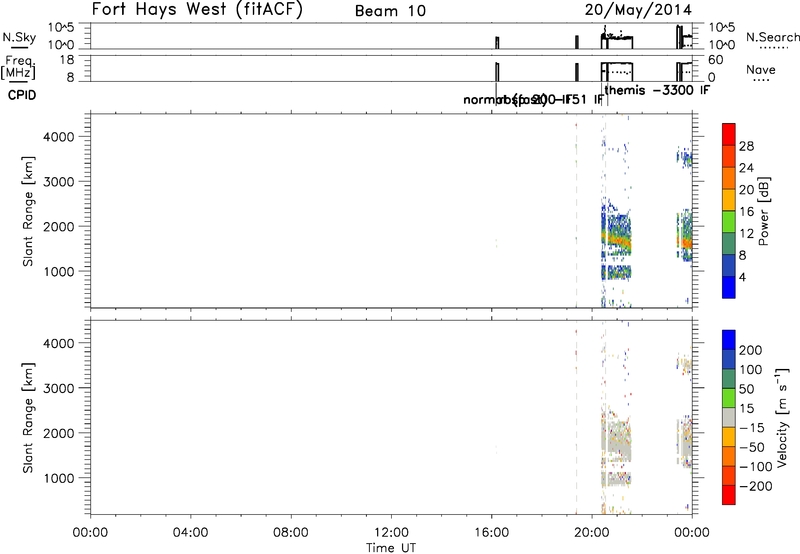Click the '200' value on Velocity colorbar
Screen dimensions: 800x554
751,350
